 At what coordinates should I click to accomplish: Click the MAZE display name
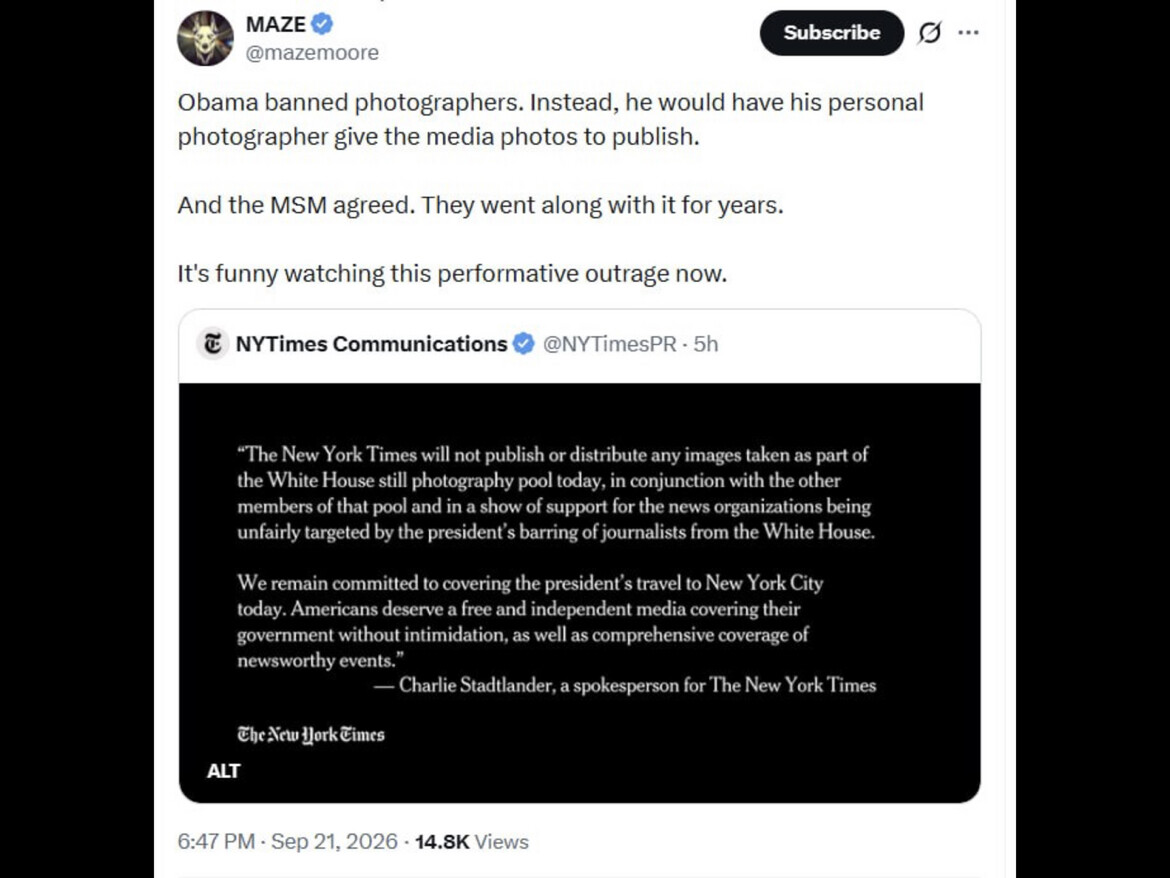(x=275, y=24)
